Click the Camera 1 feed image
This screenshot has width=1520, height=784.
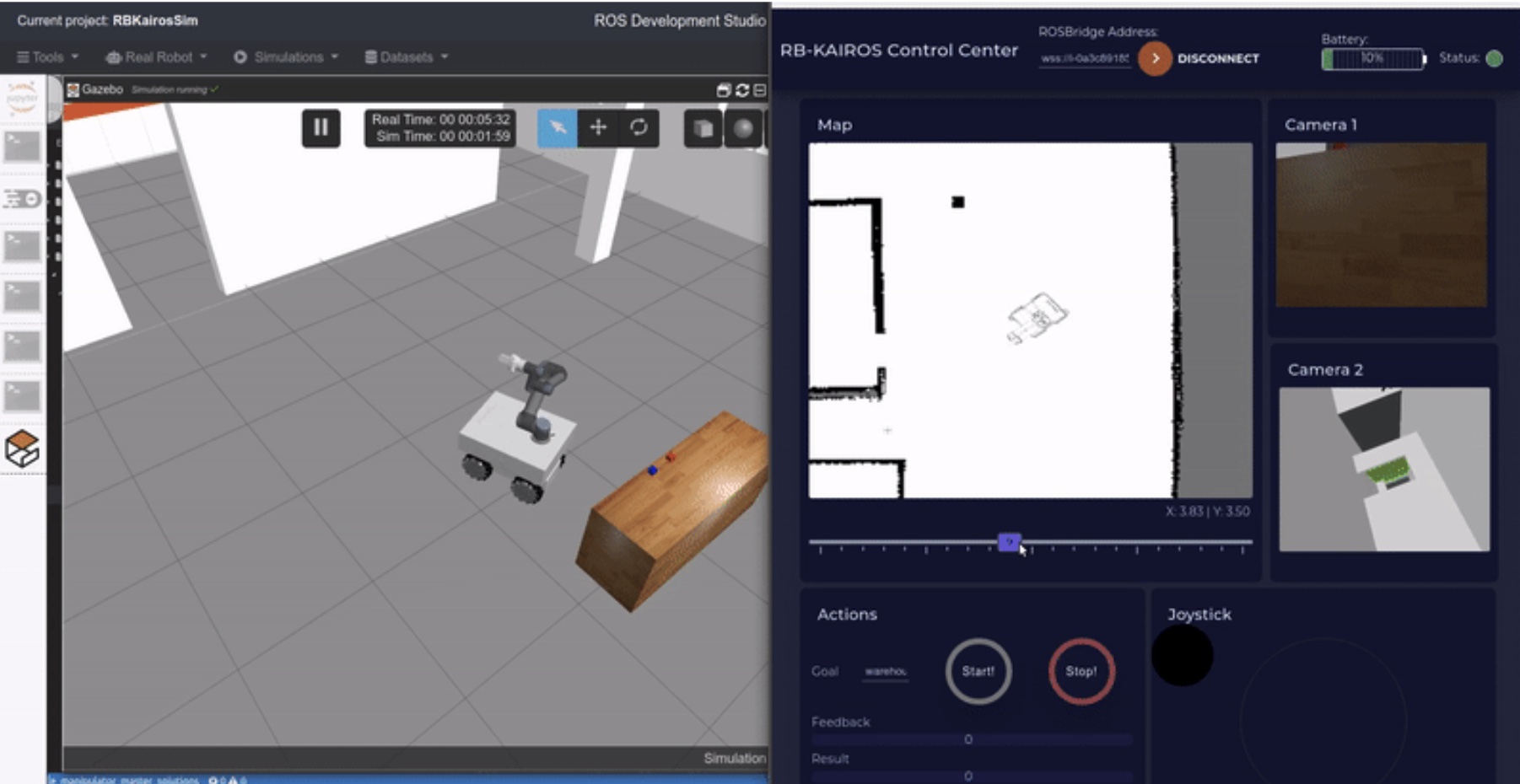pos(1381,224)
